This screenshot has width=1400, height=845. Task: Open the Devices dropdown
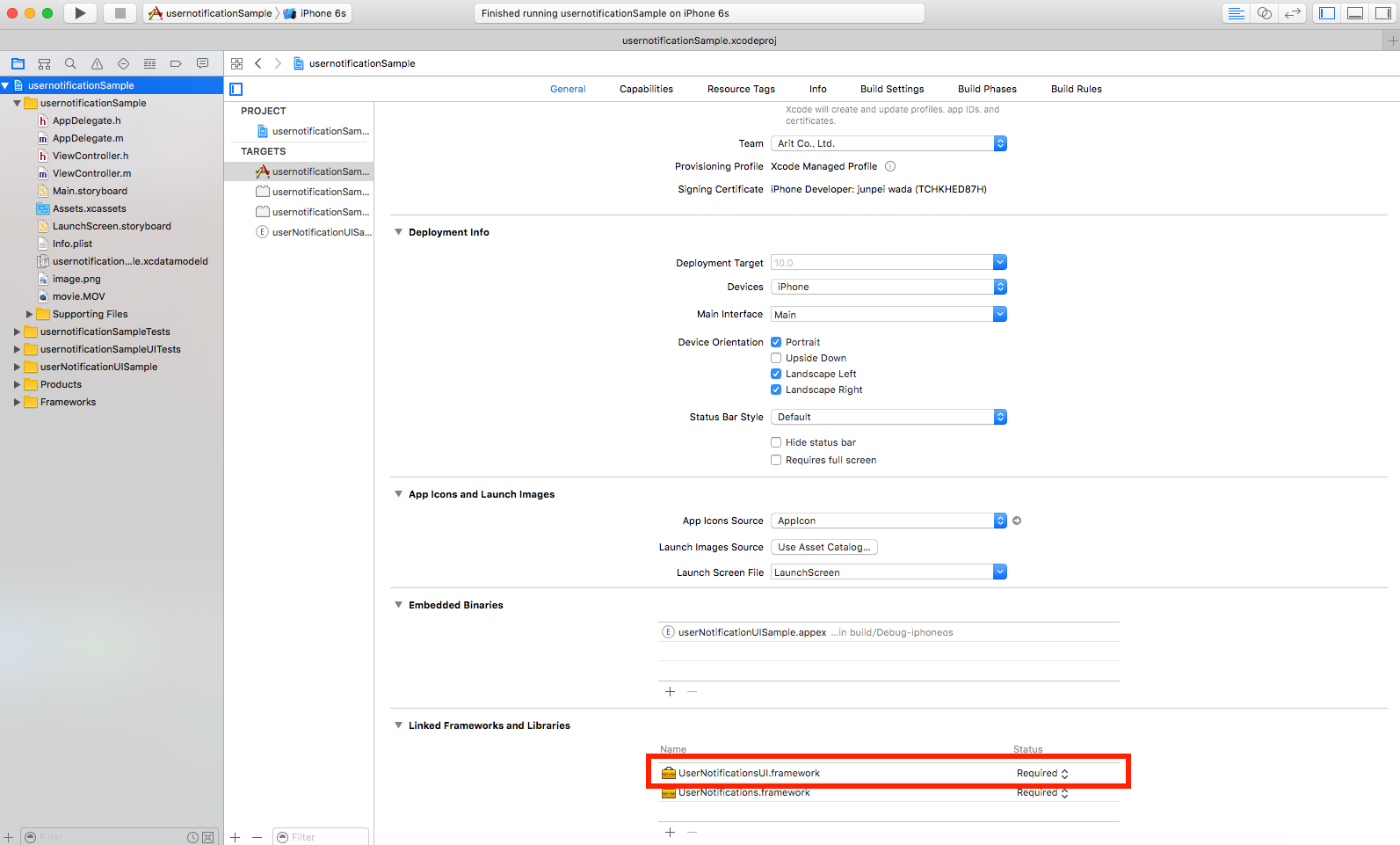coord(889,287)
